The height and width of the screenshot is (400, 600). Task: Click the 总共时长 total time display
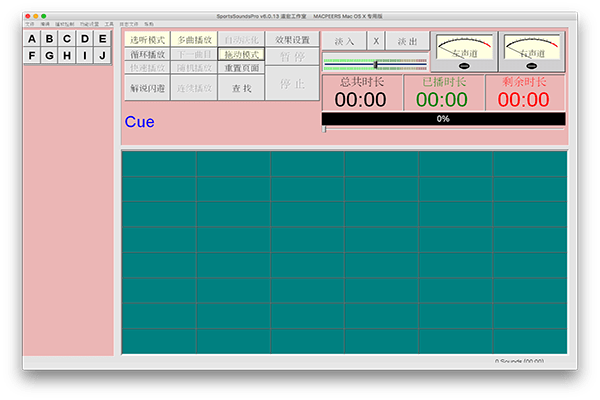[362, 93]
